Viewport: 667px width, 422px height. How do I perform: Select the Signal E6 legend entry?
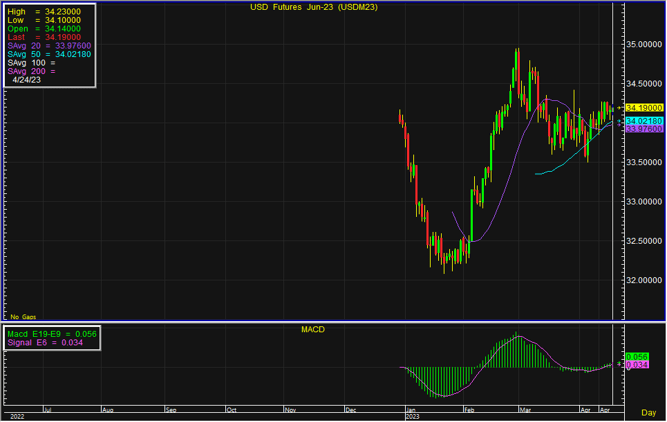pyautogui.click(x=42, y=343)
